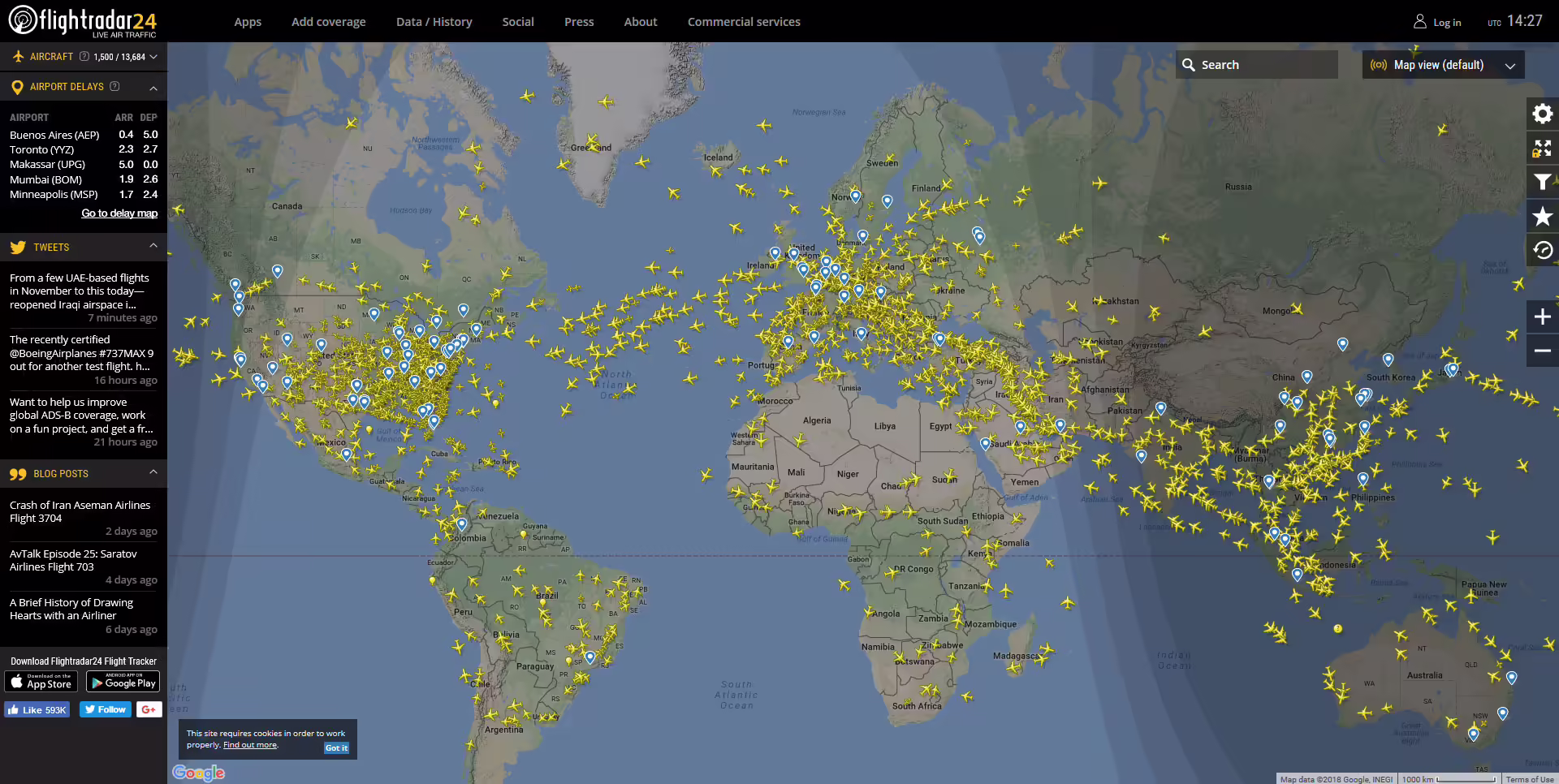Open the About menu
The height and width of the screenshot is (784, 1559).
pos(641,22)
